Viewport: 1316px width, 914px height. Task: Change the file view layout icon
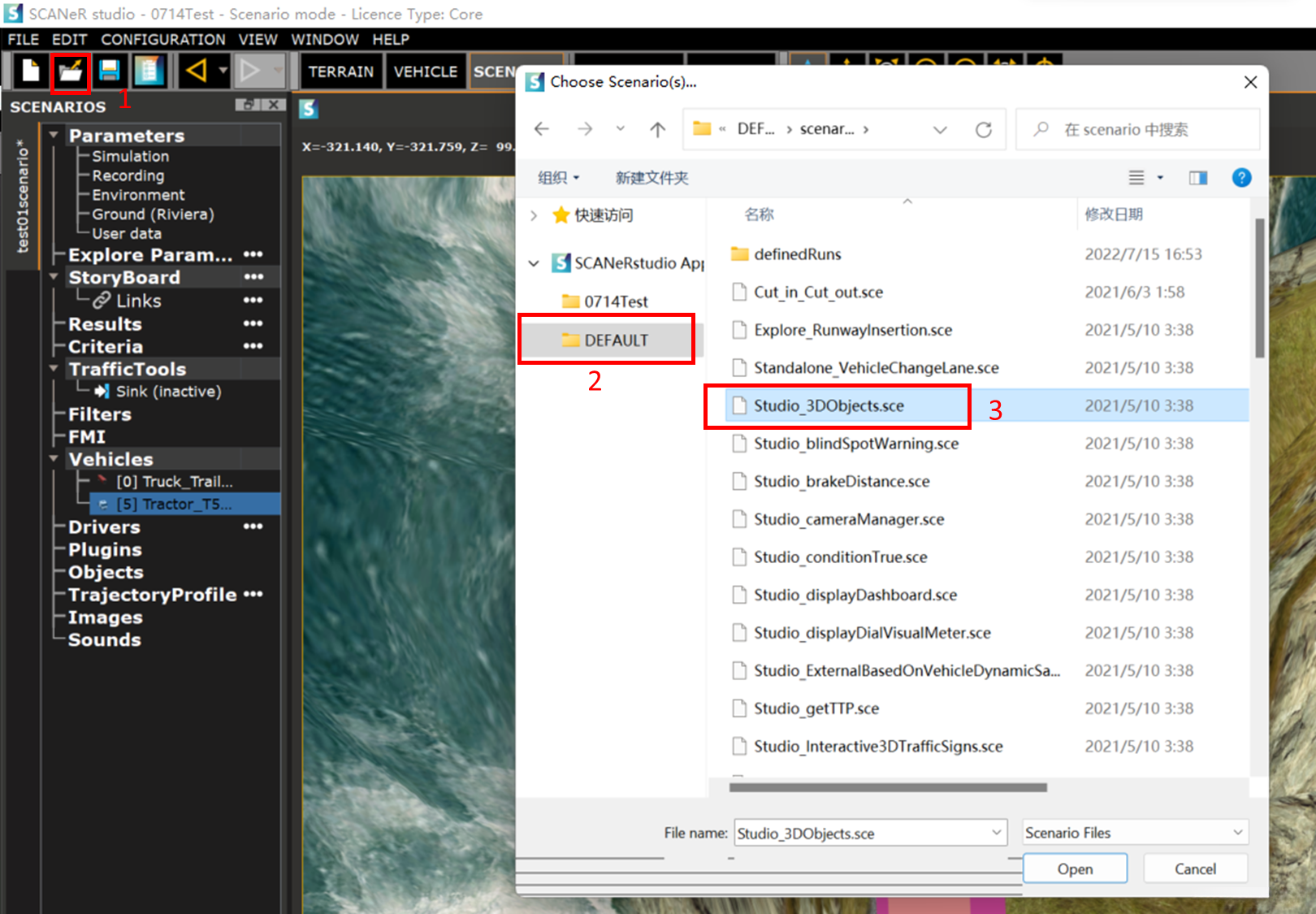click(x=1136, y=178)
